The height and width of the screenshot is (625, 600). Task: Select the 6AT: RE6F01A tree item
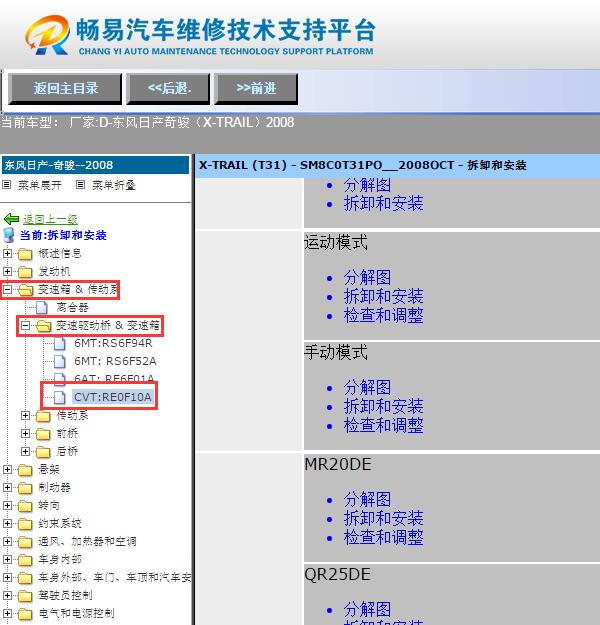pyautogui.click(x=114, y=378)
